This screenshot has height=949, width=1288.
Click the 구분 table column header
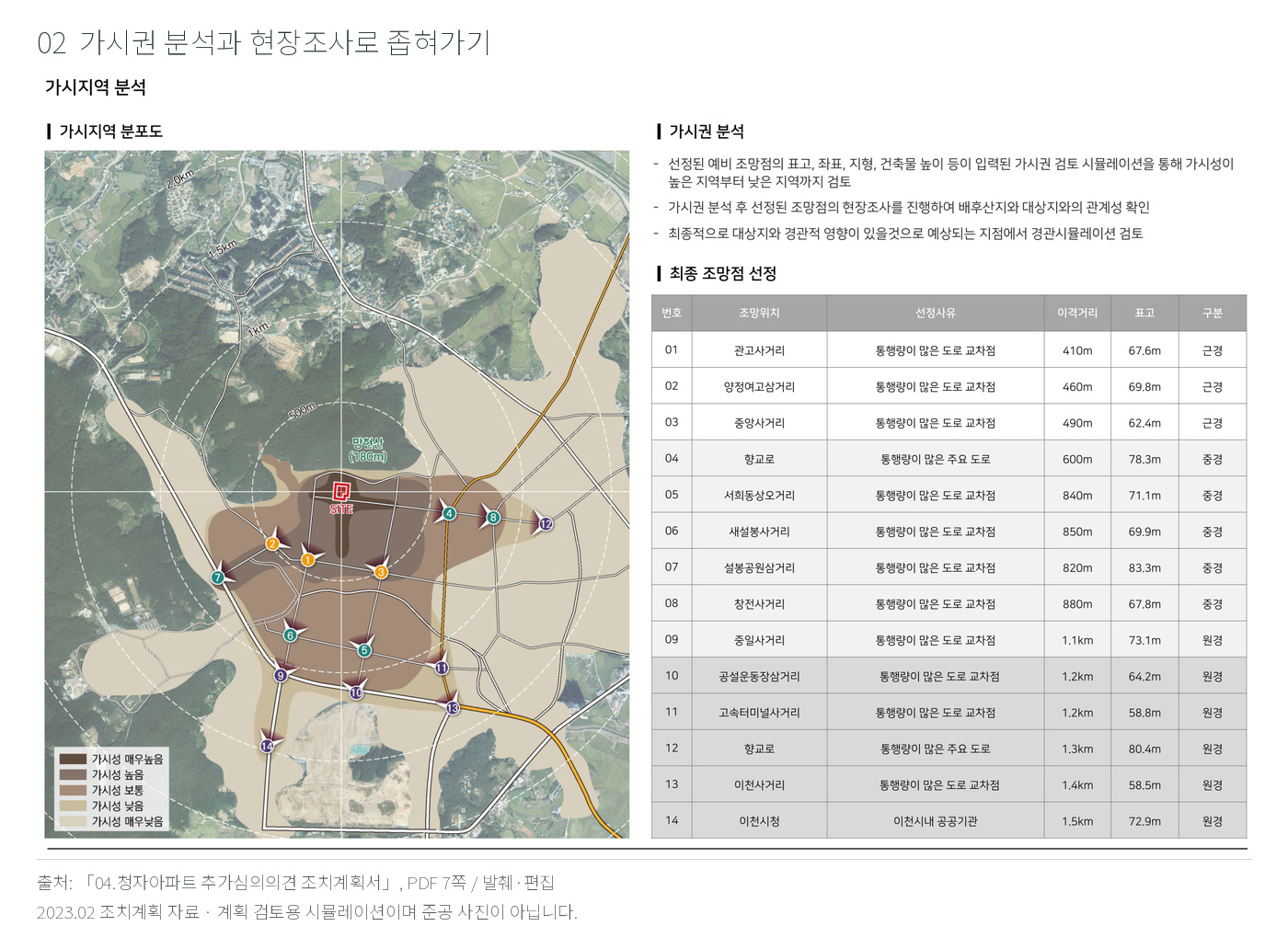click(x=1213, y=313)
